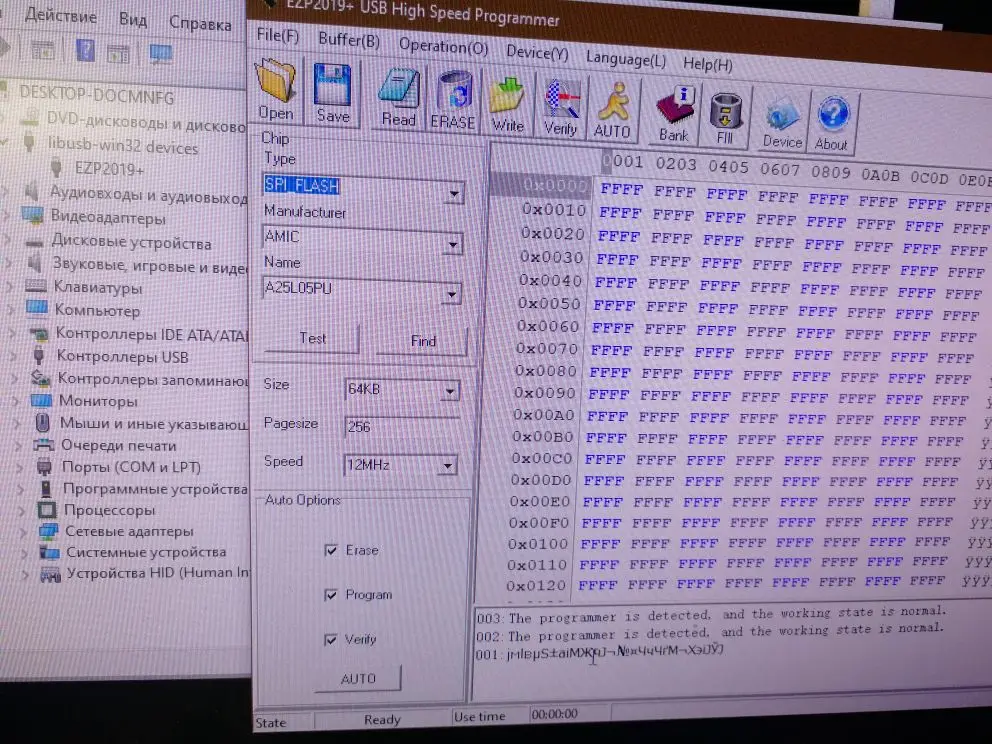This screenshot has width=992, height=744.
Task: Toggle the Verify auto option checkbox
Action: (330, 640)
